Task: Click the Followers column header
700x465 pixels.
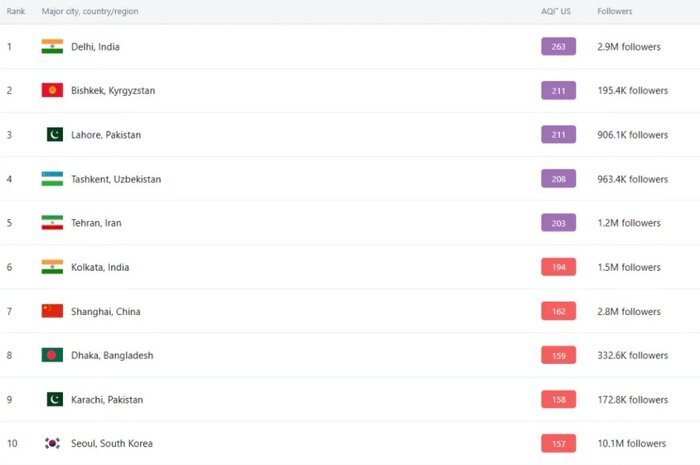Action: [614, 11]
